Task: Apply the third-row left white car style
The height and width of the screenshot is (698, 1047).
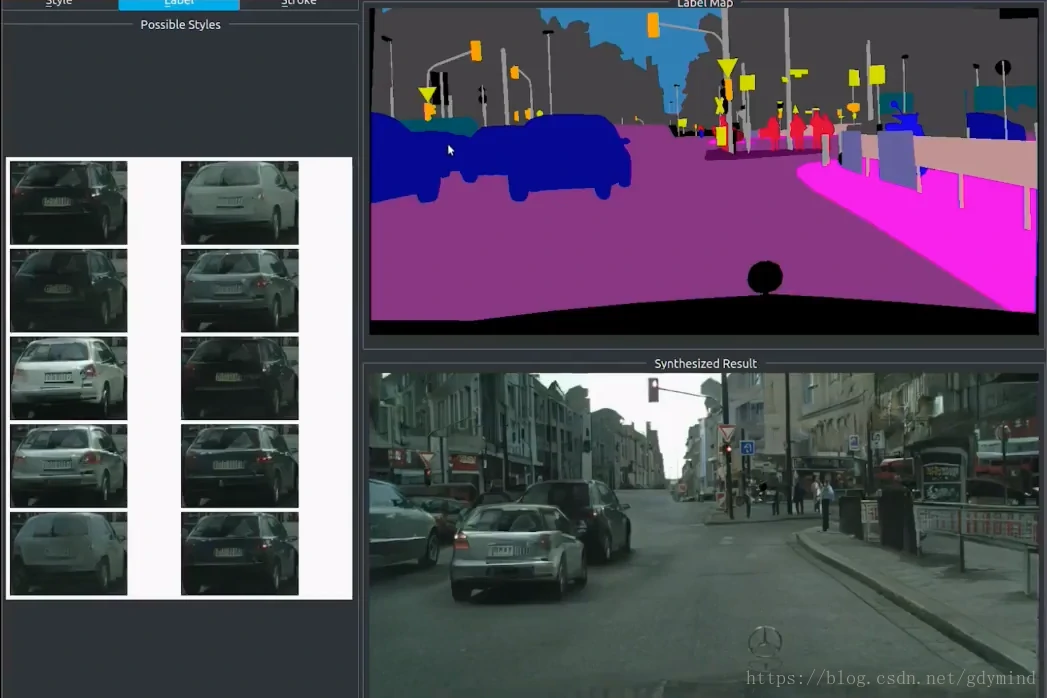Action: [68, 378]
